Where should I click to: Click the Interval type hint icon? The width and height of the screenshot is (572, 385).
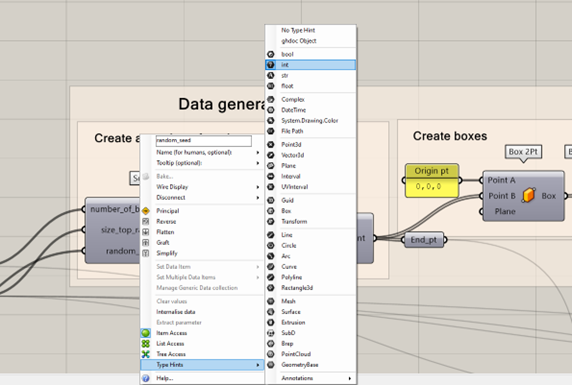tap(271, 176)
